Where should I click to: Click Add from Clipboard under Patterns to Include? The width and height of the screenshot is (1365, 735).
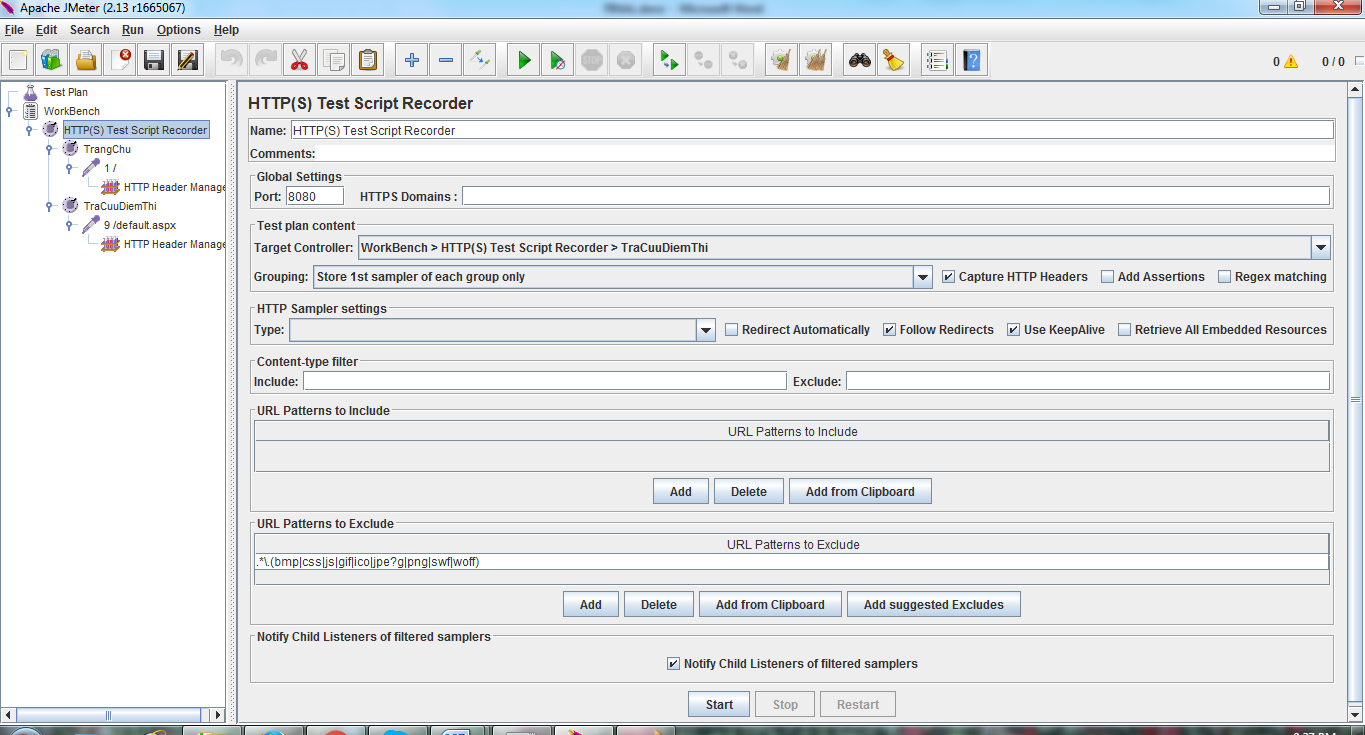pyautogui.click(x=860, y=492)
